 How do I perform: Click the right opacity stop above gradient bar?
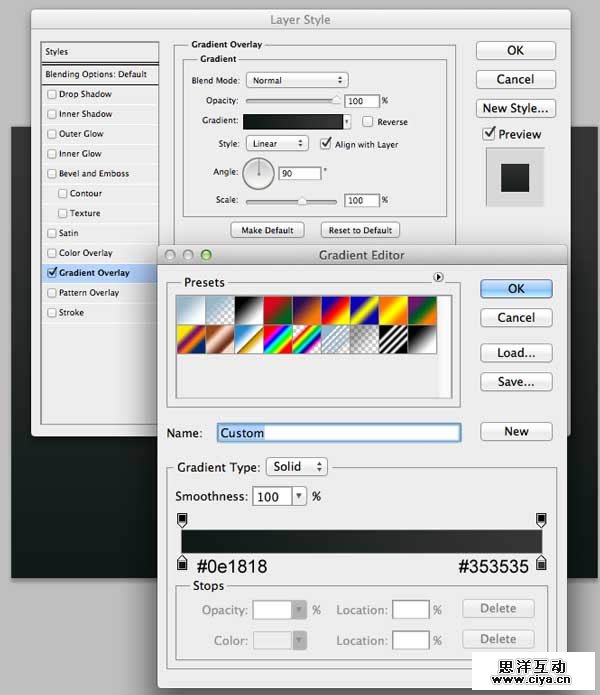tap(541, 520)
